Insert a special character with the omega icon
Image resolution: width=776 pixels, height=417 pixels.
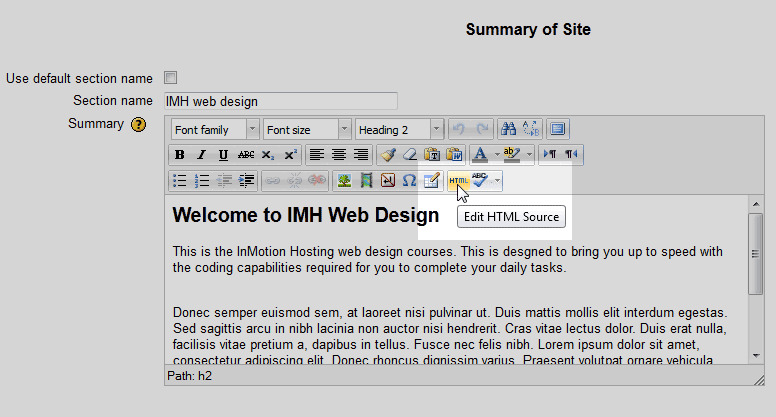pos(409,181)
